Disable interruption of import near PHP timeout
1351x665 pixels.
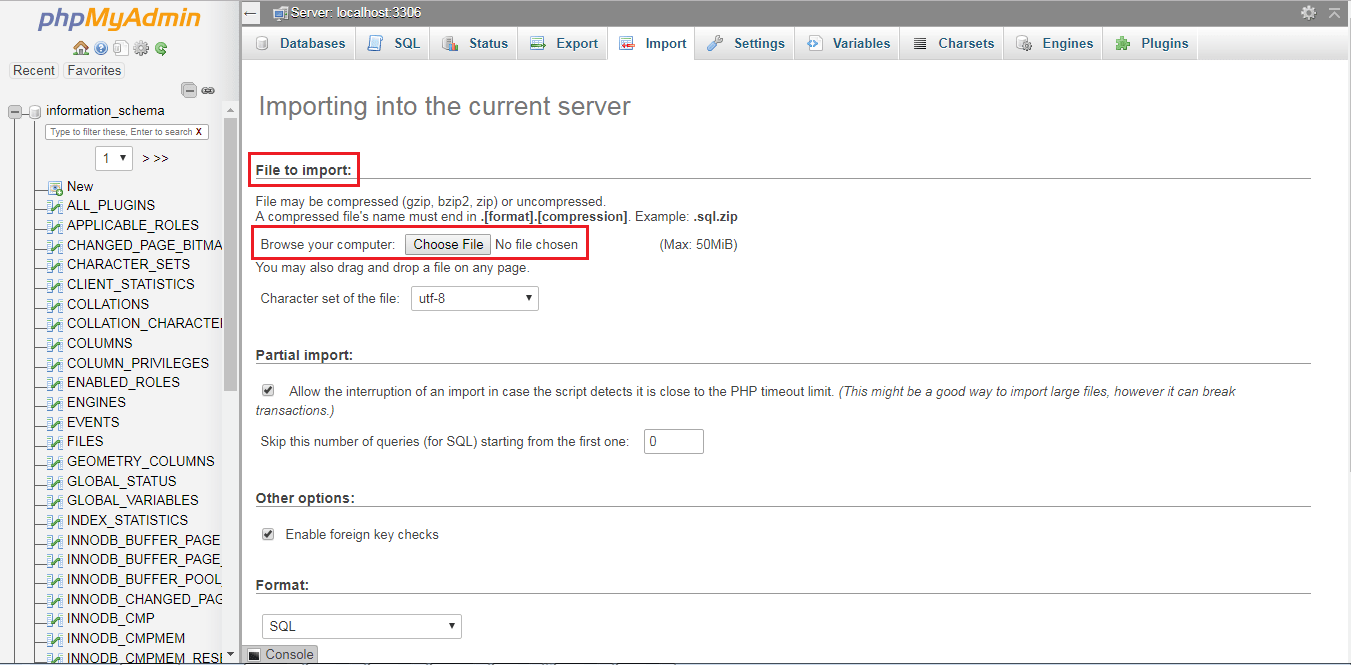pyautogui.click(x=268, y=389)
